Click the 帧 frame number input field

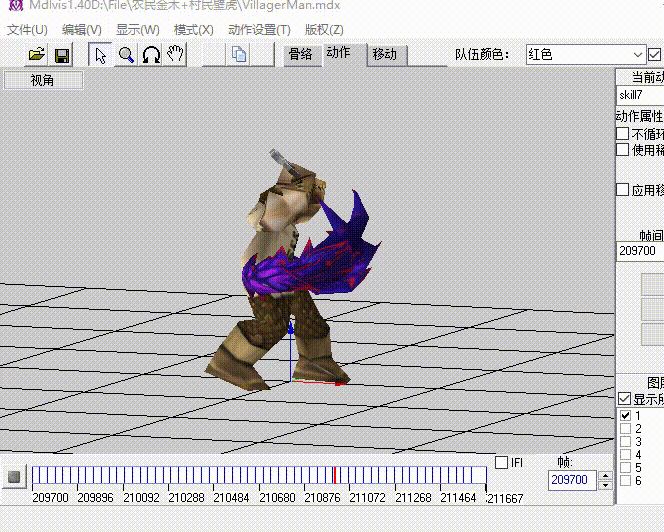pyautogui.click(x=572, y=480)
